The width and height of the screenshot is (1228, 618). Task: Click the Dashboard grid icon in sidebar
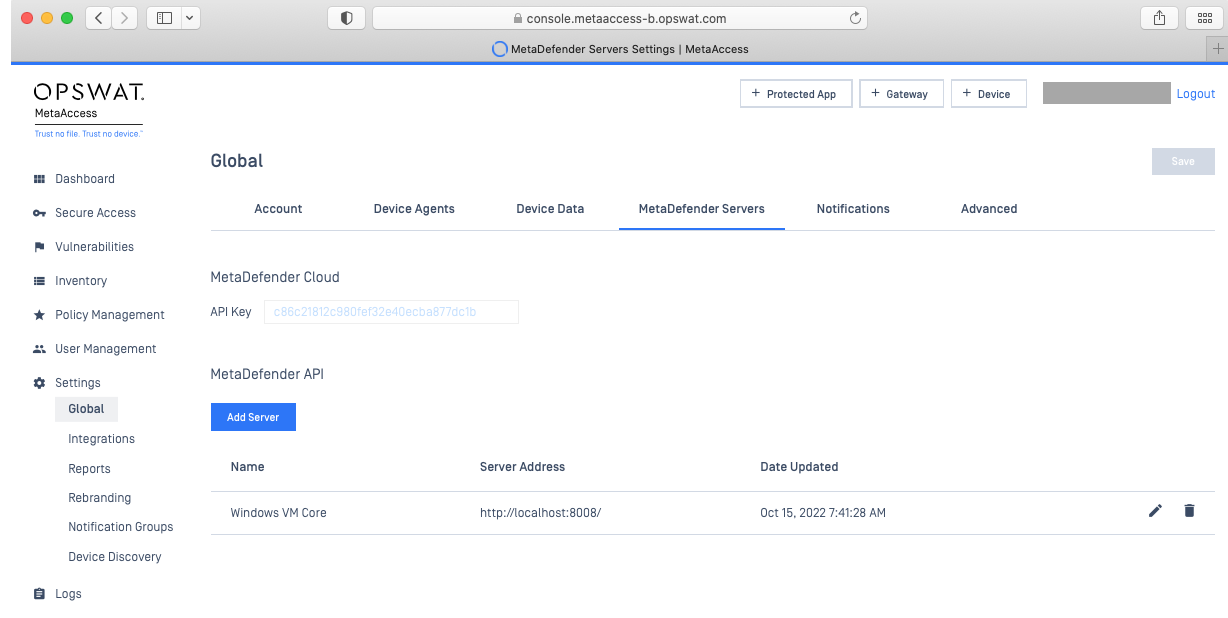point(40,179)
